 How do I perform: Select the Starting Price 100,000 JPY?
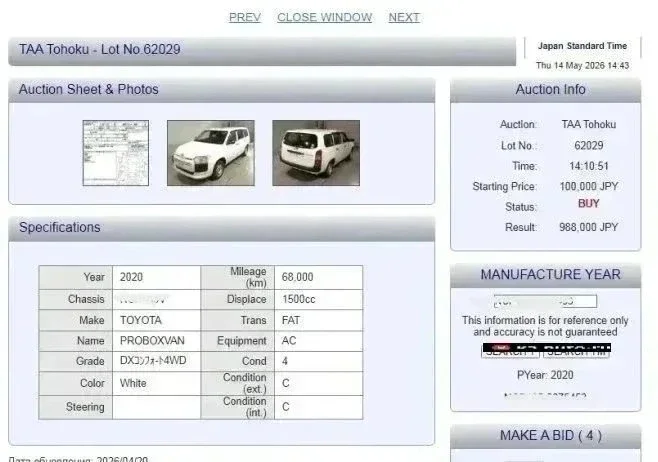pos(589,186)
